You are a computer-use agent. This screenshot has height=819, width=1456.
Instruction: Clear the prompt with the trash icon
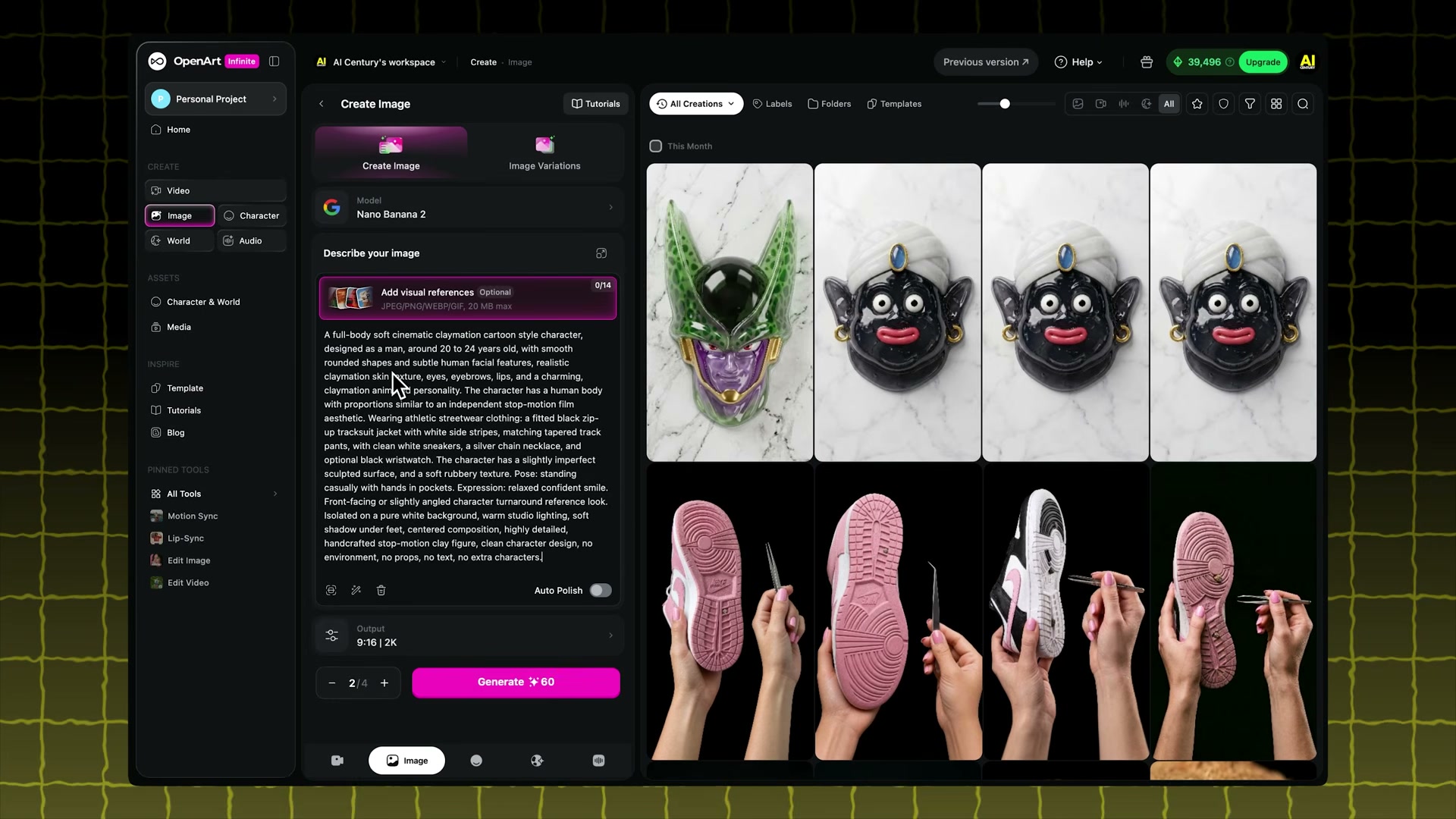381,590
